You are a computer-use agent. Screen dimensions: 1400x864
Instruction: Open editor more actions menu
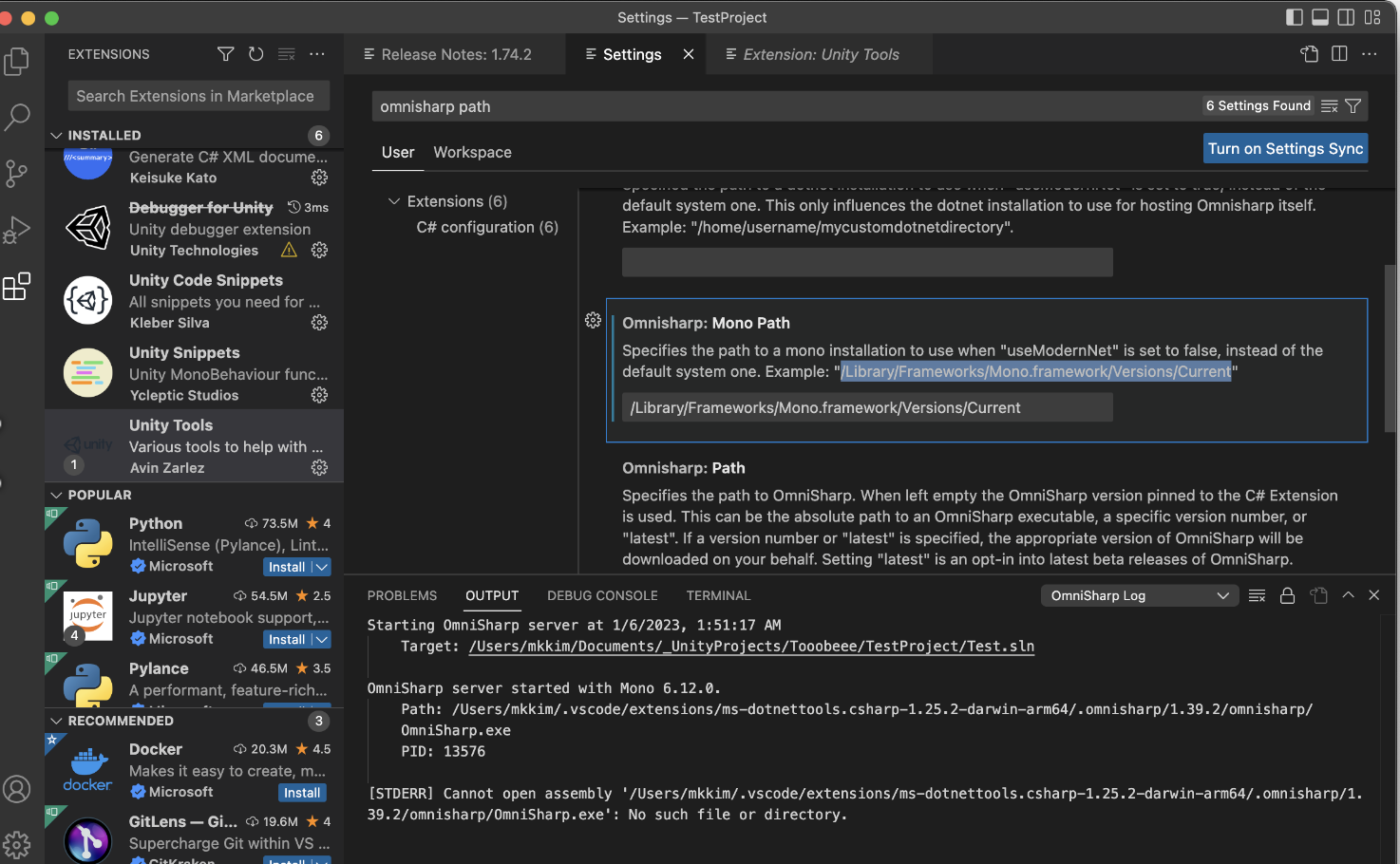(1369, 54)
